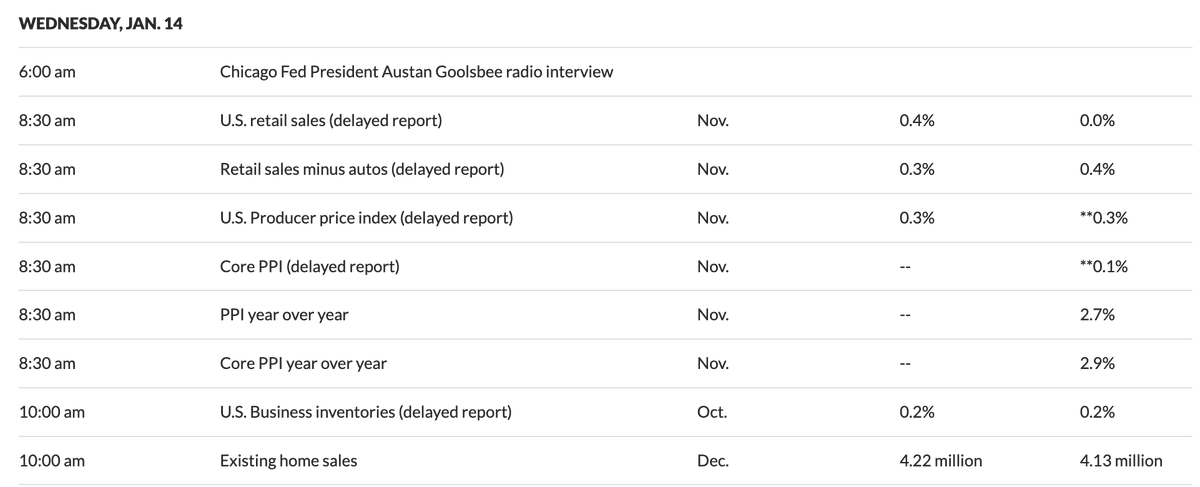Select Core PPI (delayed report) entry

[309, 266]
